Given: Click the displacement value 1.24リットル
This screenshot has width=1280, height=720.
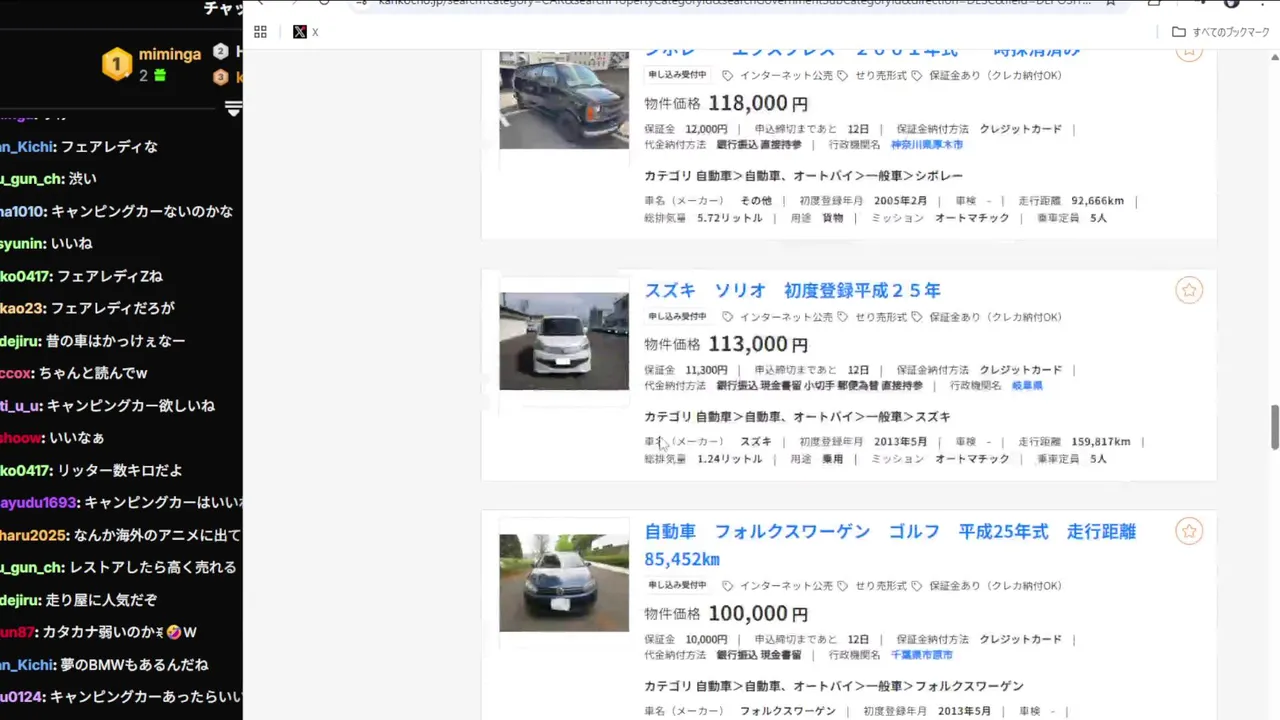Looking at the screenshot, I should (729, 459).
